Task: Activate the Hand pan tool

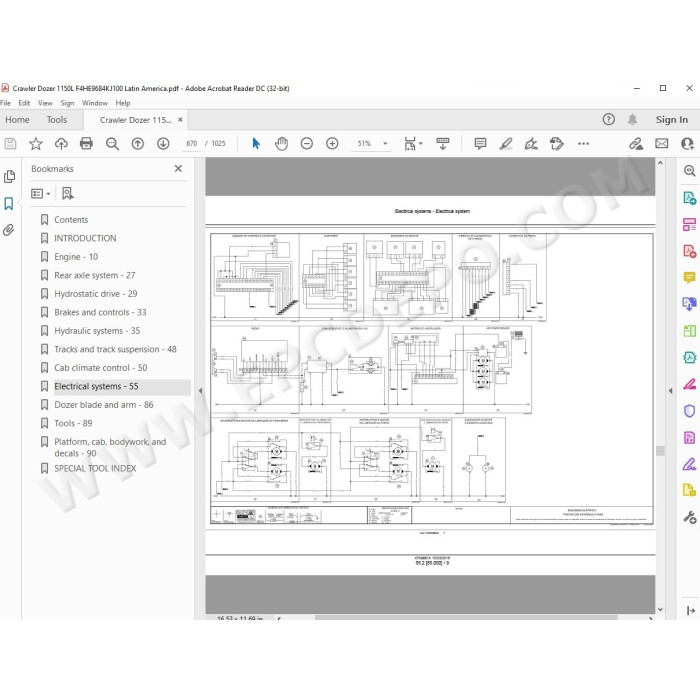Action: click(x=281, y=143)
